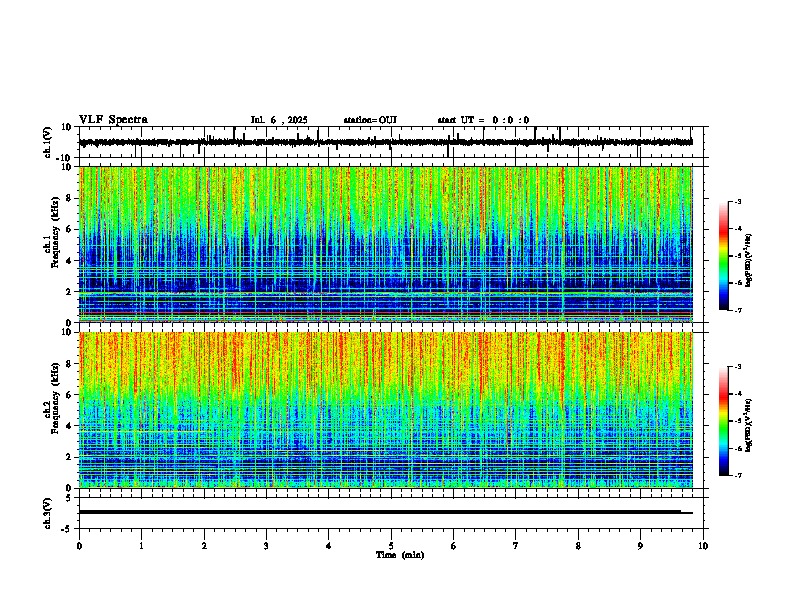Screen dimensions: 792x612
Task: Click time axis tick label 5
Action: coord(391,546)
